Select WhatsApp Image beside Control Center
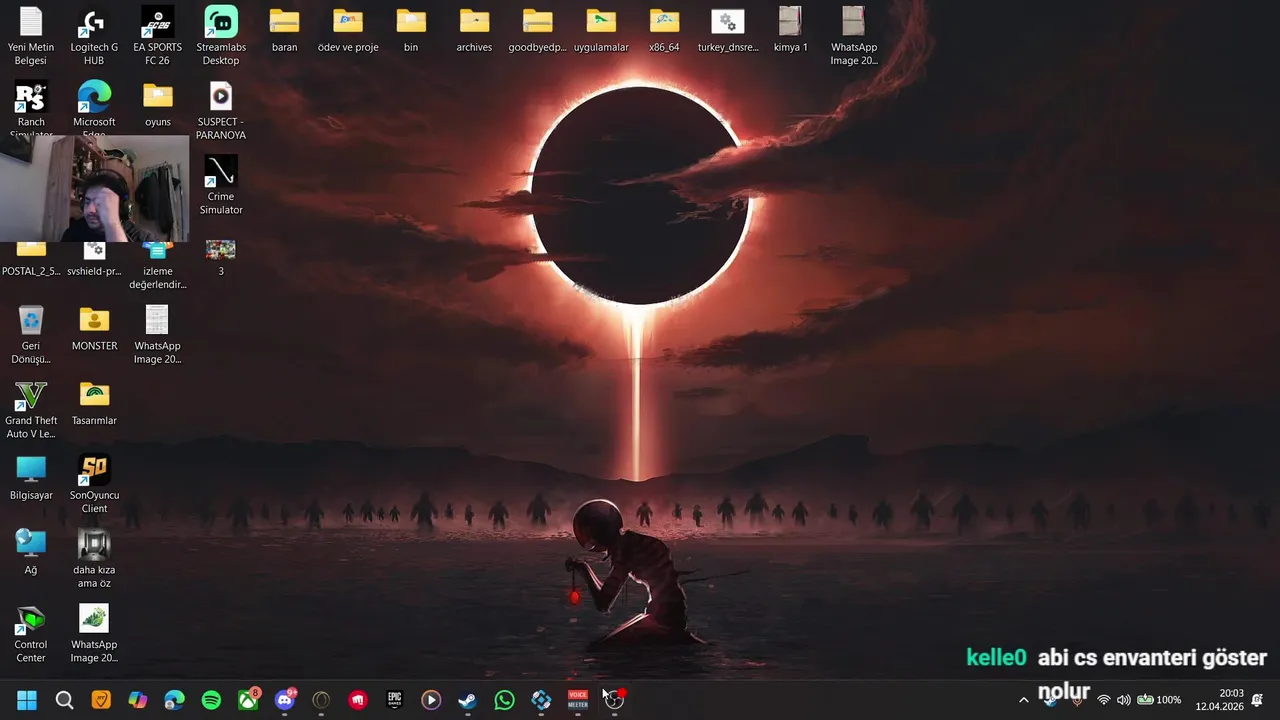The height and width of the screenshot is (720, 1280). [x=94, y=634]
